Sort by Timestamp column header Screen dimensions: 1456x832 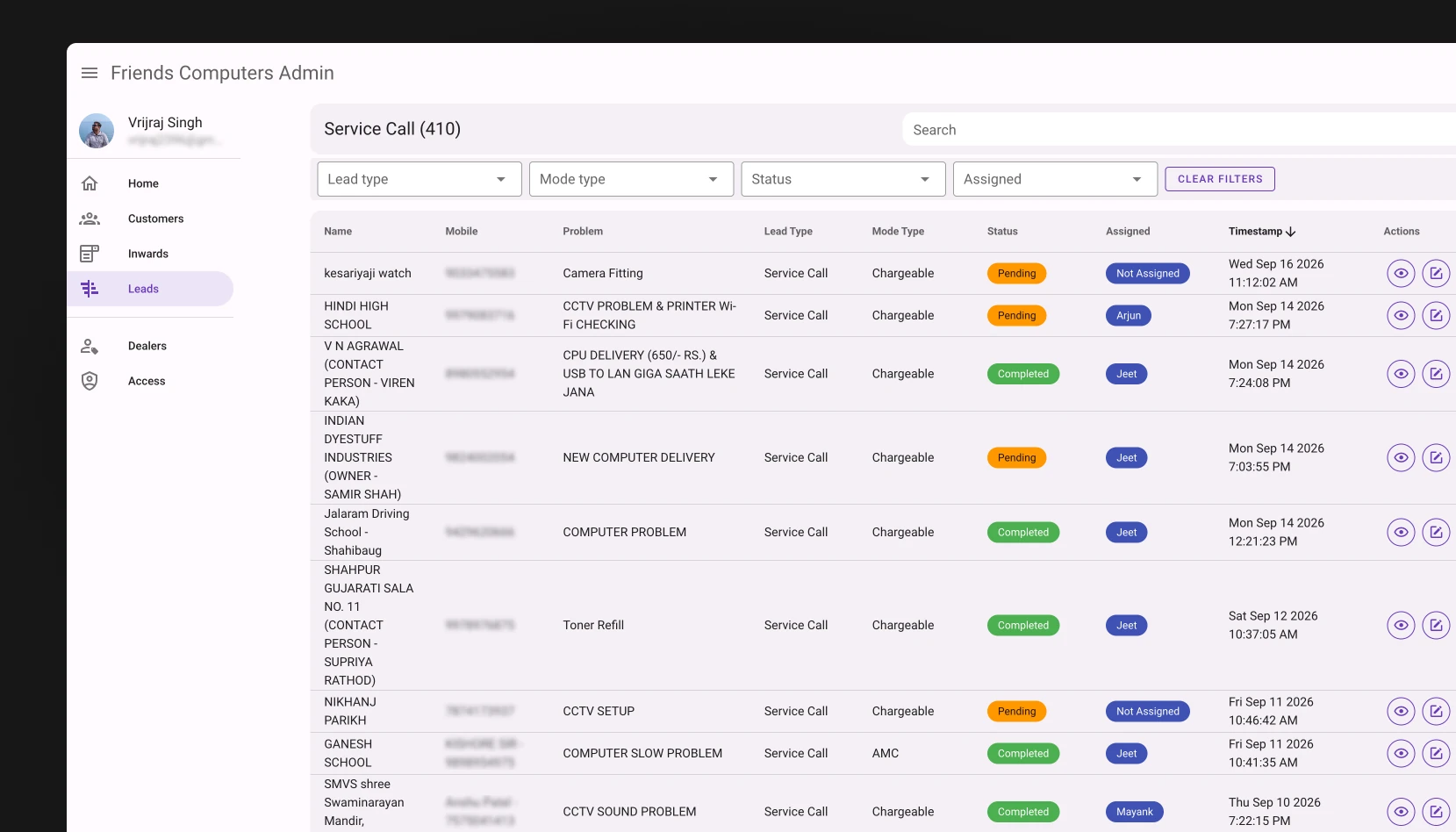click(1255, 232)
